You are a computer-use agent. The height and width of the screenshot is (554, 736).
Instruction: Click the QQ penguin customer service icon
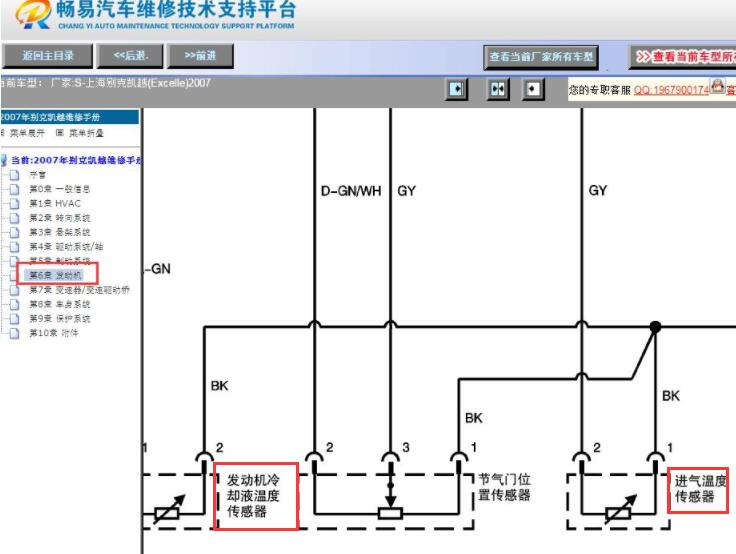[717, 87]
